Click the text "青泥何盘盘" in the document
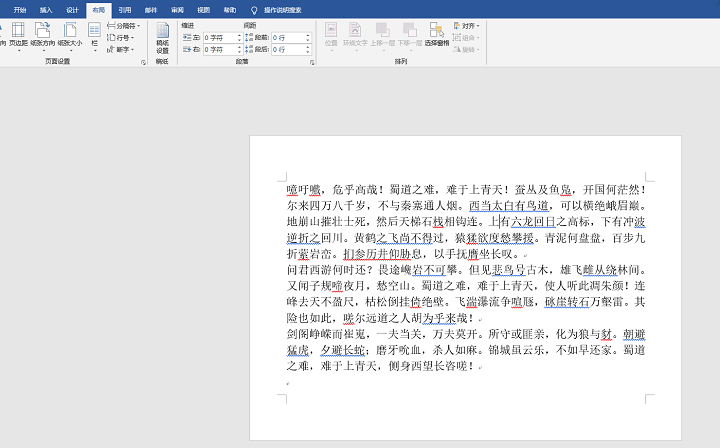Viewport: 720px width, 448px height. (x=573, y=238)
